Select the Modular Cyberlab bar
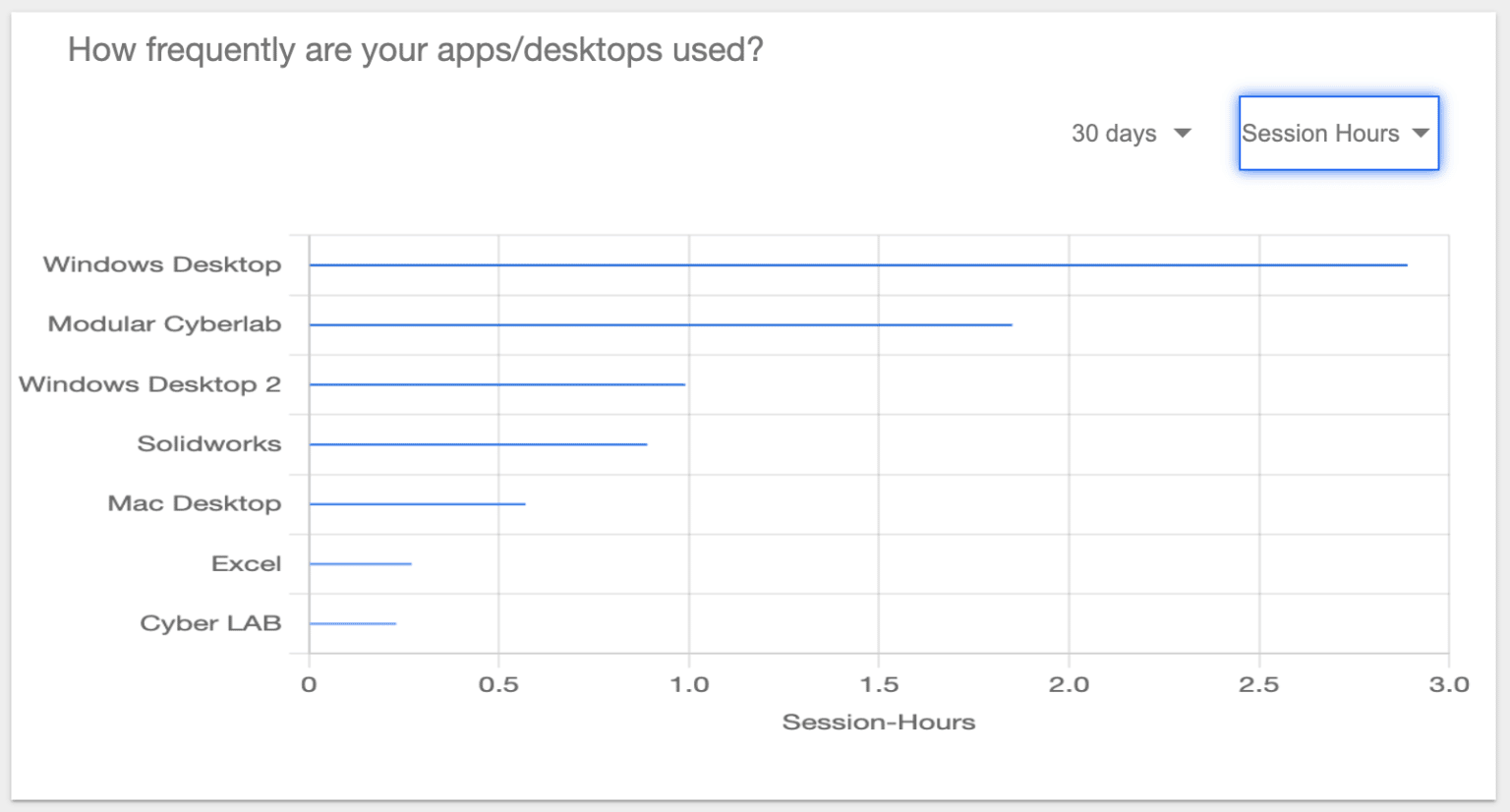Screen dimensions: 1510x812 pos(660,324)
